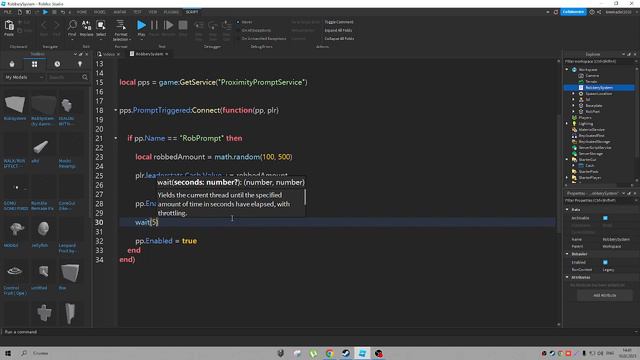Click the small Play icon in quick-access bar
Image resolution: width=640 pixels, height=360 pixels.
click(45, 12)
